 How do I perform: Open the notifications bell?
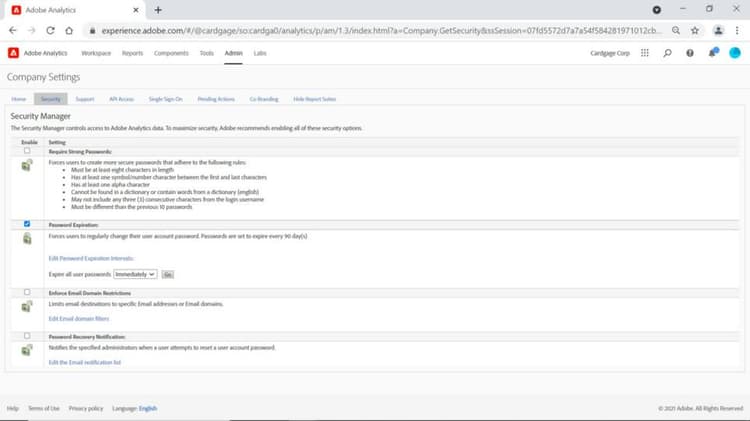coord(713,53)
